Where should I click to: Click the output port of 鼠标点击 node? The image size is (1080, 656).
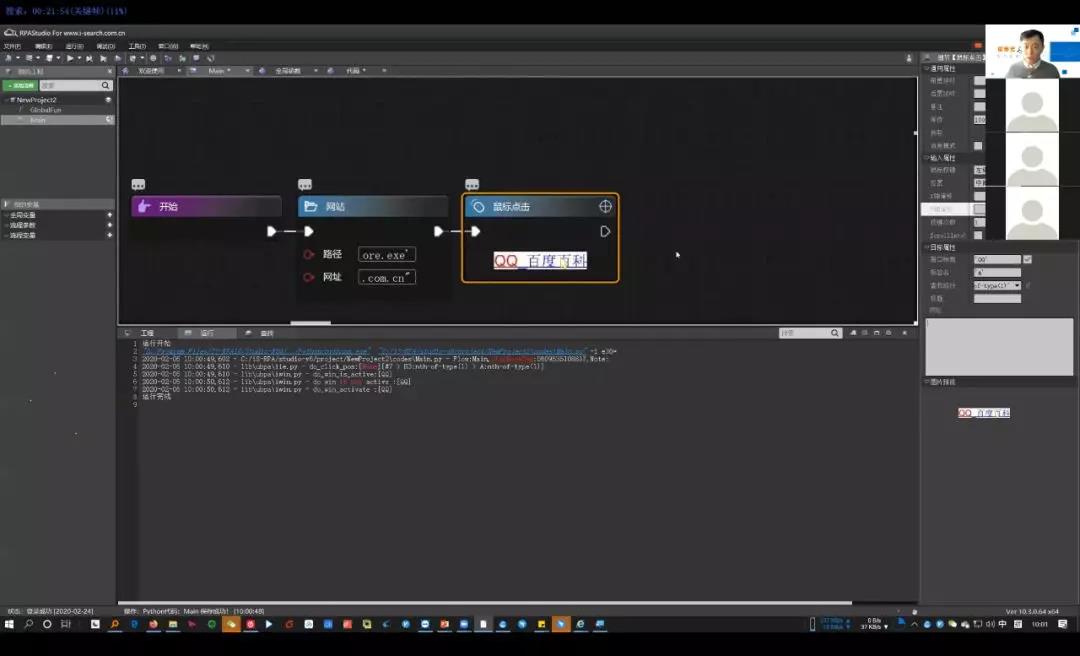605,231
